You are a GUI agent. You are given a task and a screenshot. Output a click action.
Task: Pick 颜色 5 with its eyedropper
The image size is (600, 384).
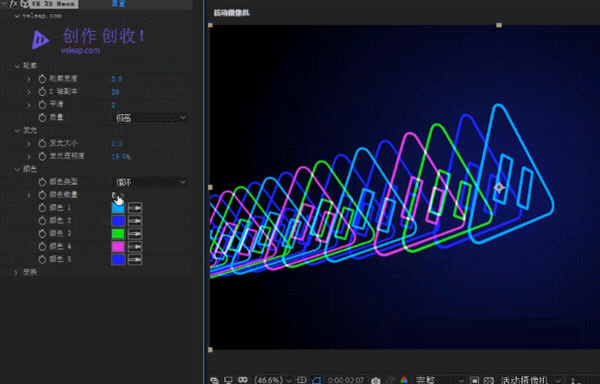pos(135,260)
